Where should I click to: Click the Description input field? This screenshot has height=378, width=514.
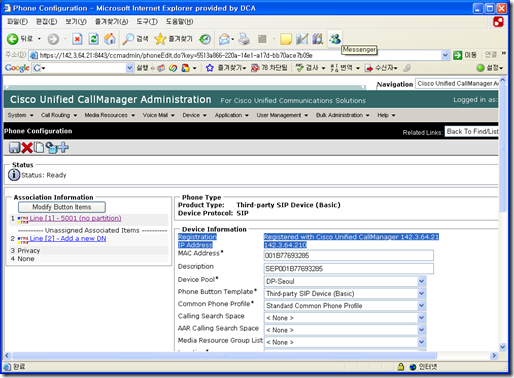click(x=348, y=269)
